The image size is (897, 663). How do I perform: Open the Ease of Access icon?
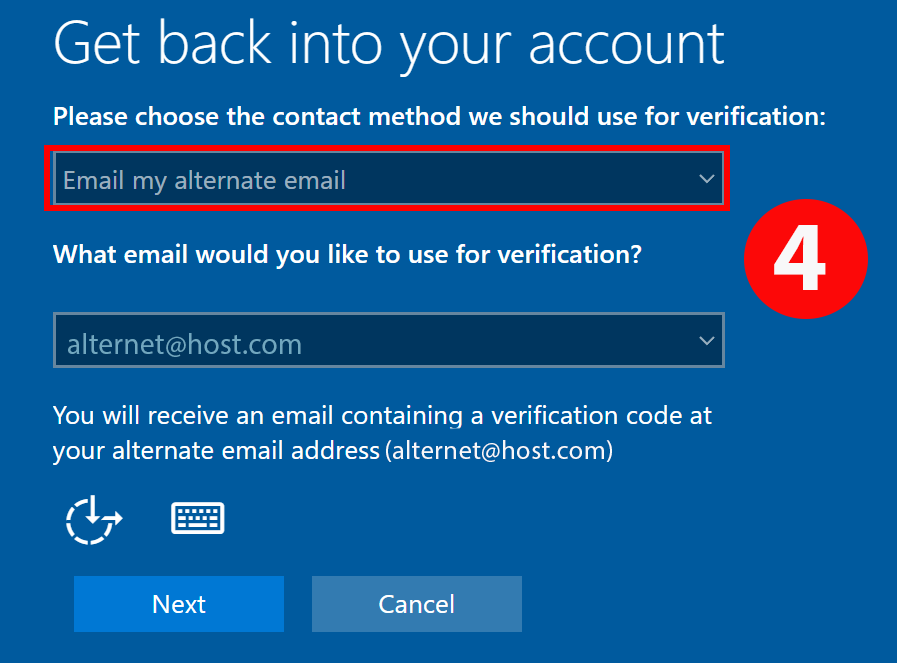[x=94, y=519]
